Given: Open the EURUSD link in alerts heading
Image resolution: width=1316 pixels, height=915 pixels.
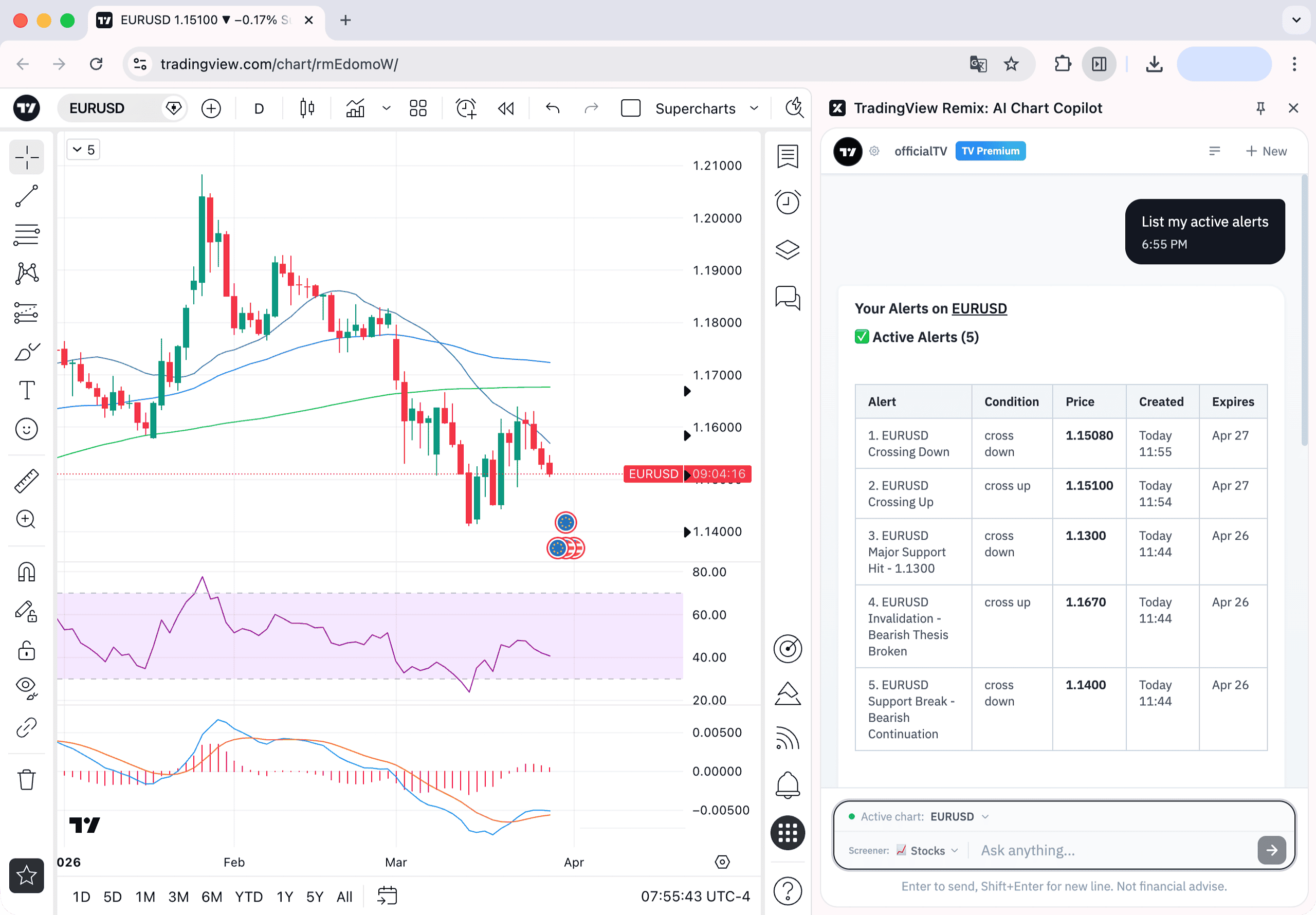Looking at the screenshot, I should pos(978,308).
